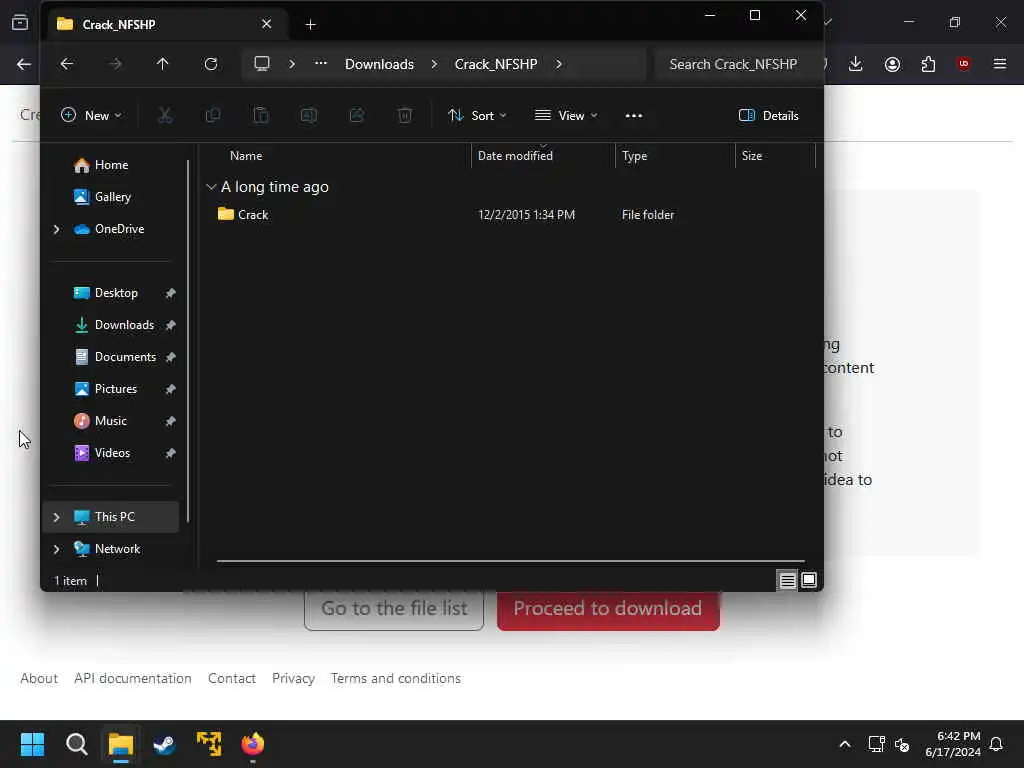Viewport: 1024px width, 768px height.
Task: Switch to large thumbnails view layout
Action: 809,580
